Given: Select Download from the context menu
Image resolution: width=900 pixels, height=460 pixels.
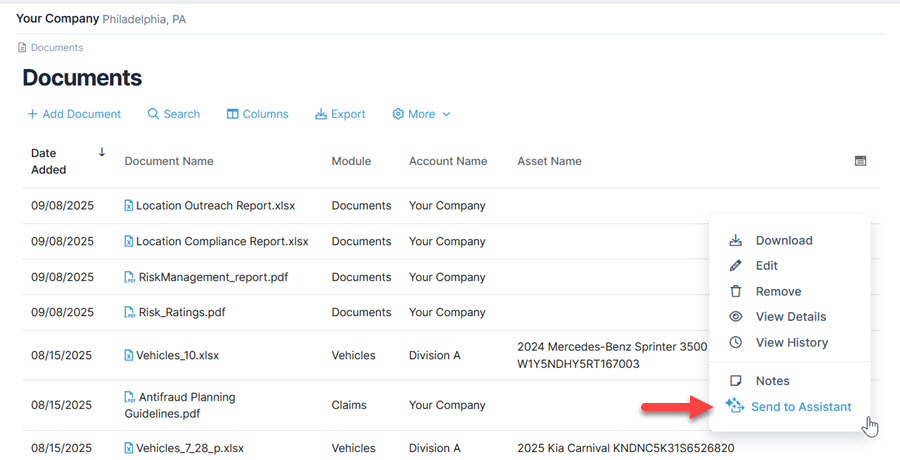Looking at the screenshot, I should click(x=783, y=240).
